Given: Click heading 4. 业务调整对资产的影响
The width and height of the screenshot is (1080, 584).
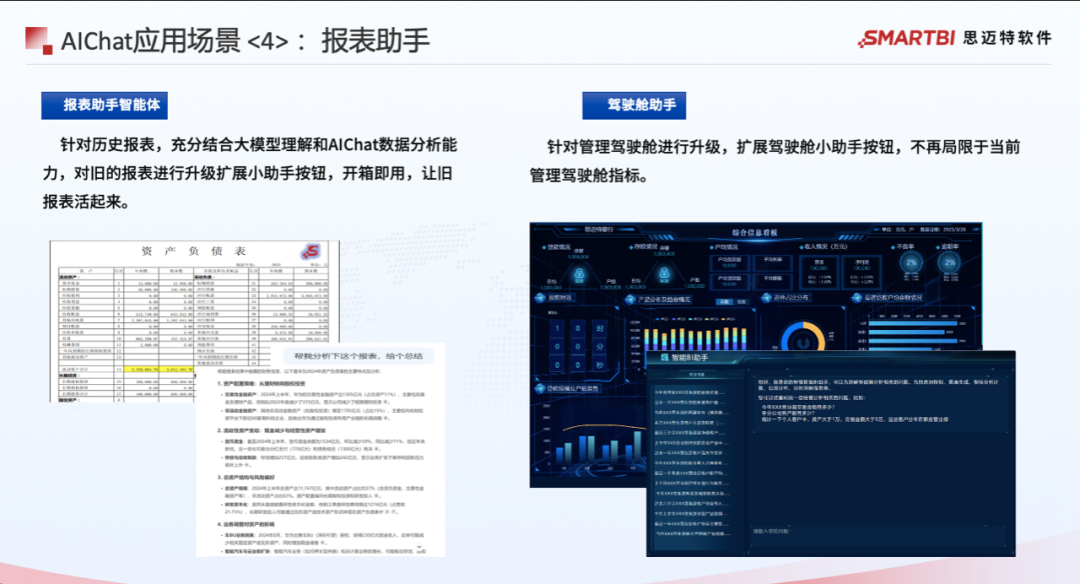Looking at the screenshot, I should (247, 523).
